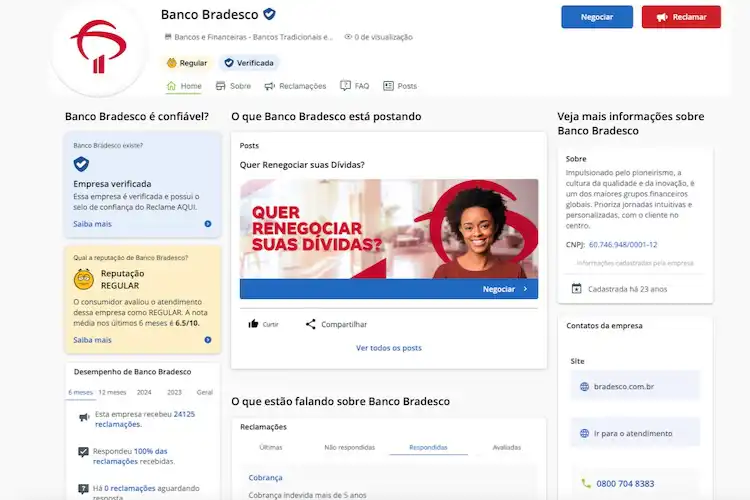This screenshot has height=500, width=750.
Task: Click the 100% das reclamações text
Action: click(130, 456)
